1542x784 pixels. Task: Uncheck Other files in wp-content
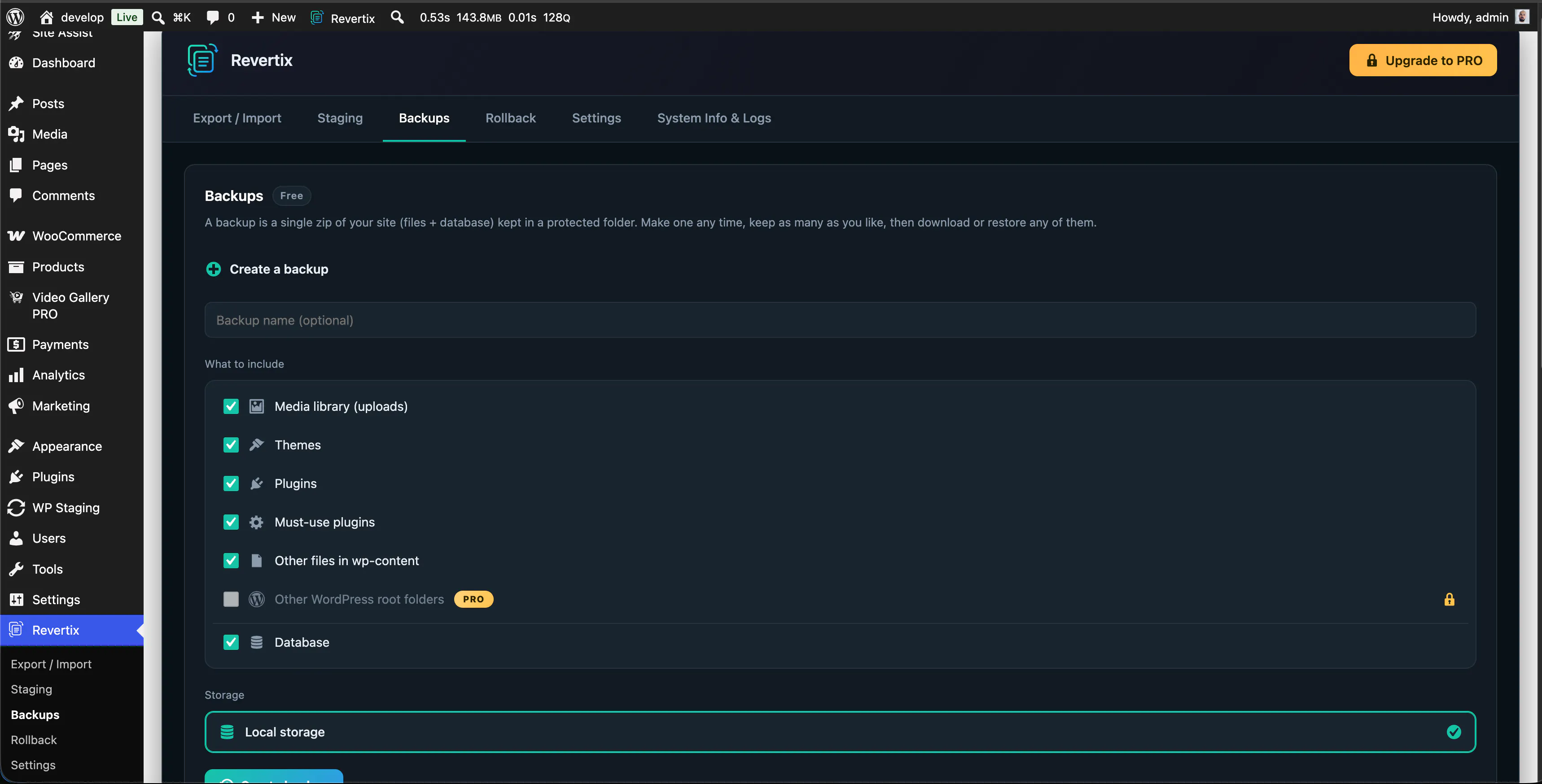(231, 561)
